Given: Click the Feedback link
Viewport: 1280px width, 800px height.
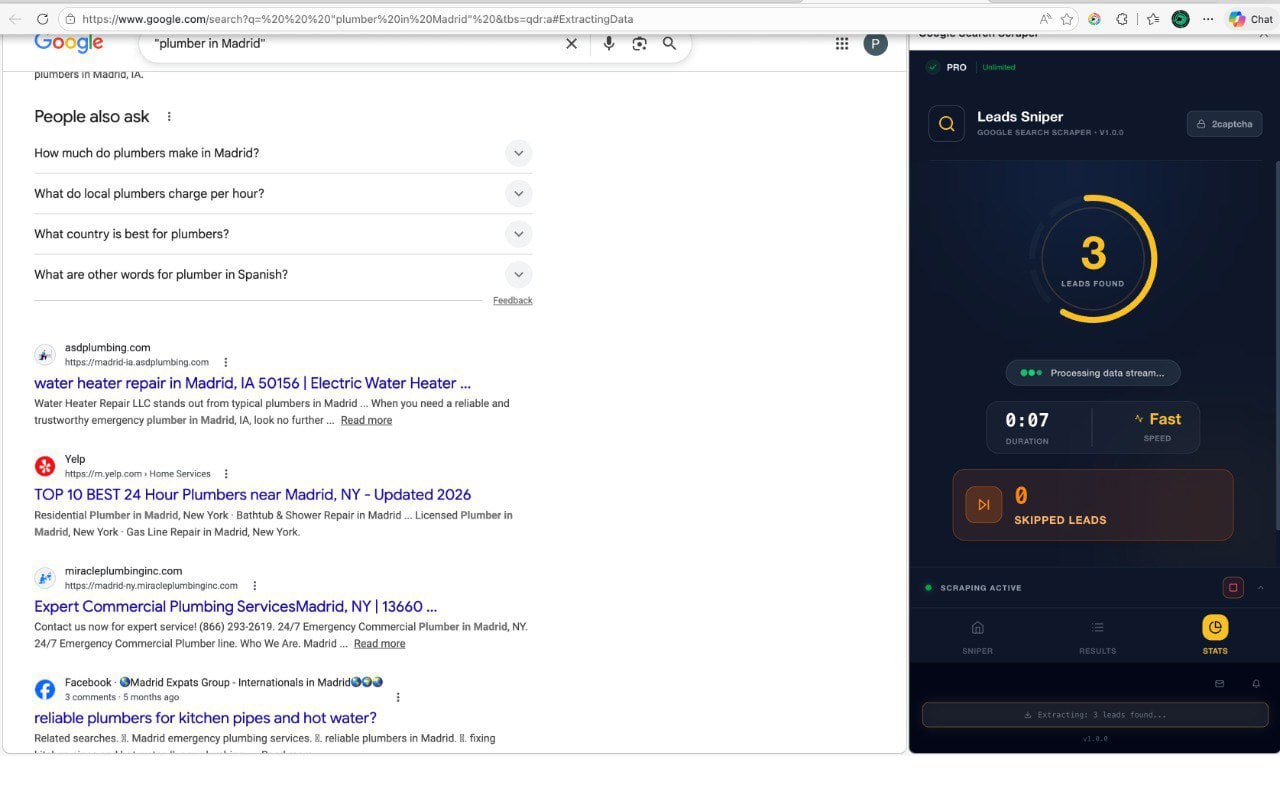Looking at the screenshot, I should coord(512,300).
